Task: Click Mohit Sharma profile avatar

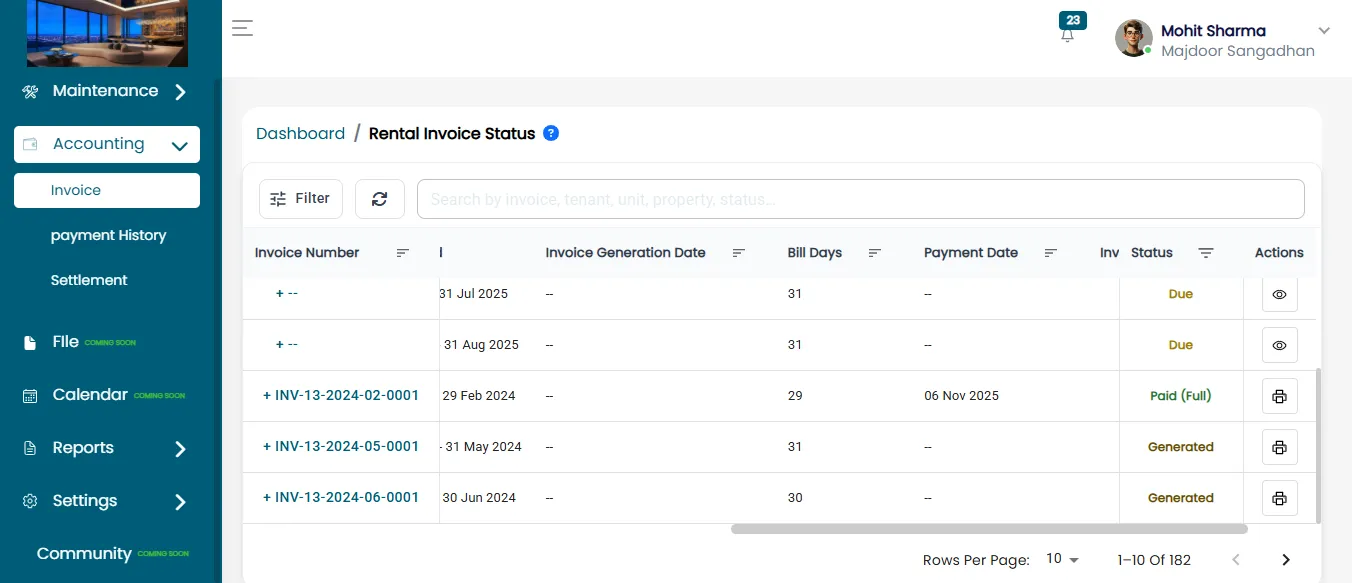Action: (1134, 38)
